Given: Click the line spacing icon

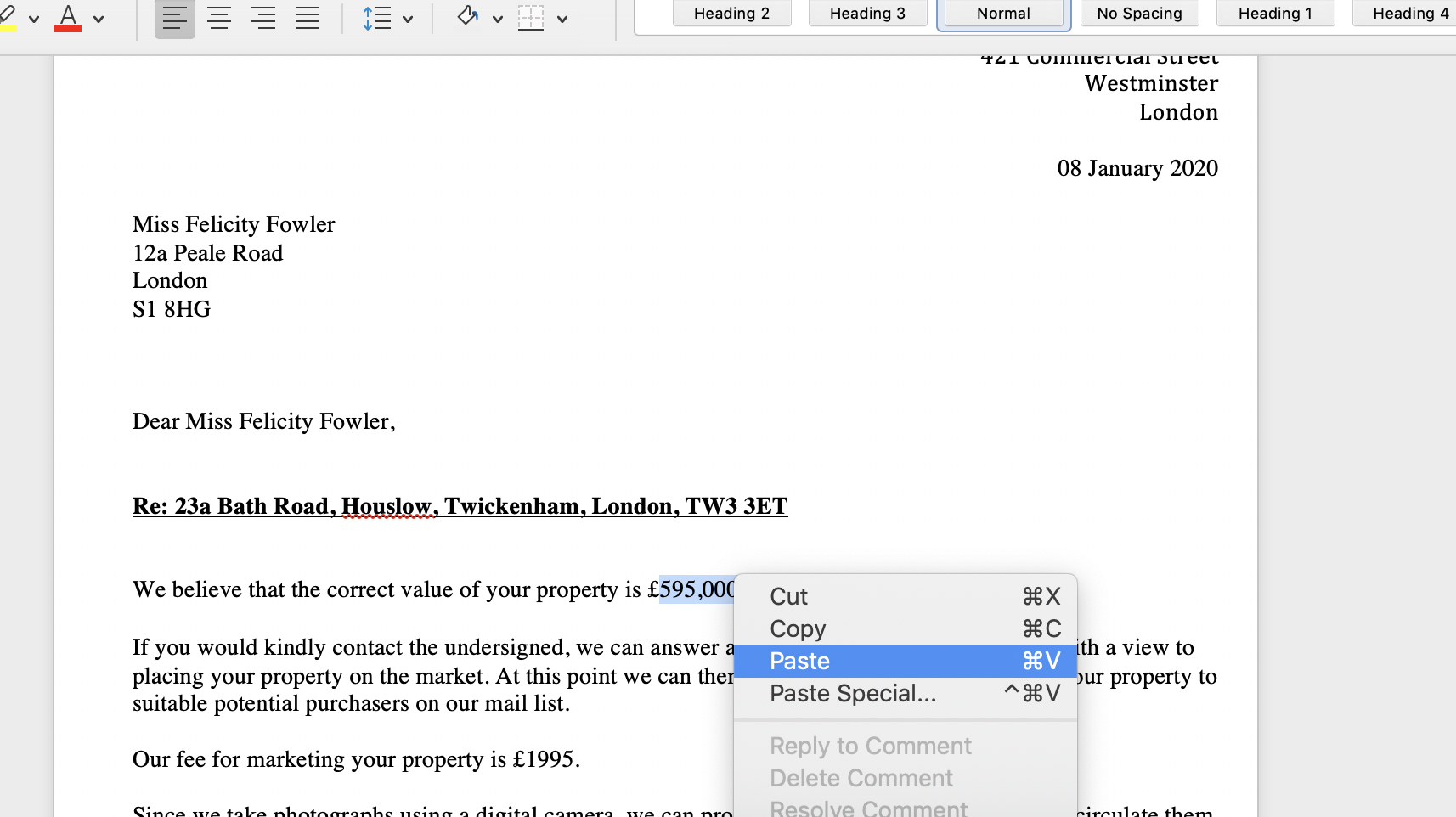Looking at the screenshot, I should pyautogui.click(x=376, y=18).
